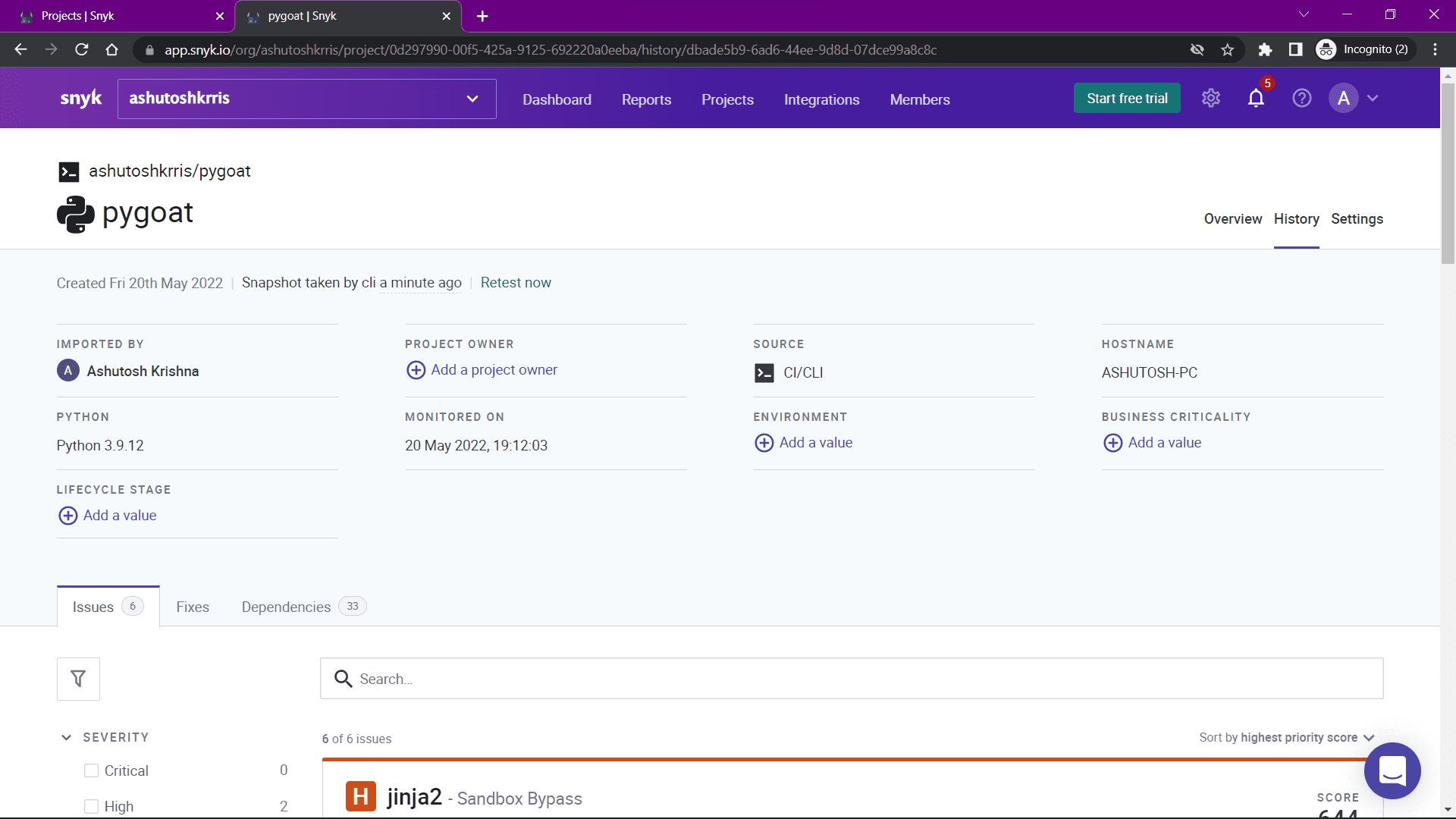The width and height of the screenshot is (1456, 819).
Task: Select the Dependencies tab
Action: pyautogui.click(x=303, y=607)
